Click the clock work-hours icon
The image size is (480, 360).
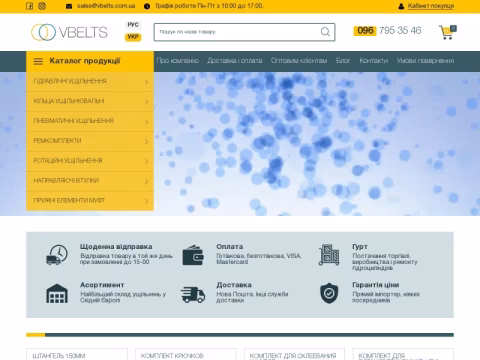pyautogui.click(x=147, y=6)
